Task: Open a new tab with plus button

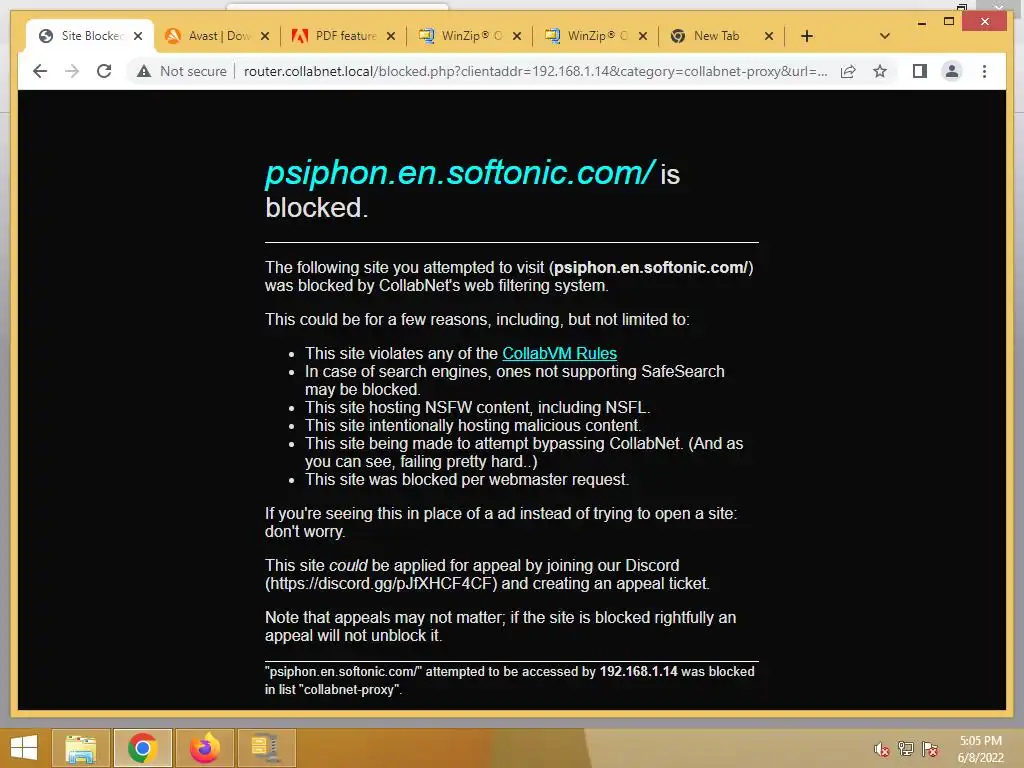Action: click(807, 36)
